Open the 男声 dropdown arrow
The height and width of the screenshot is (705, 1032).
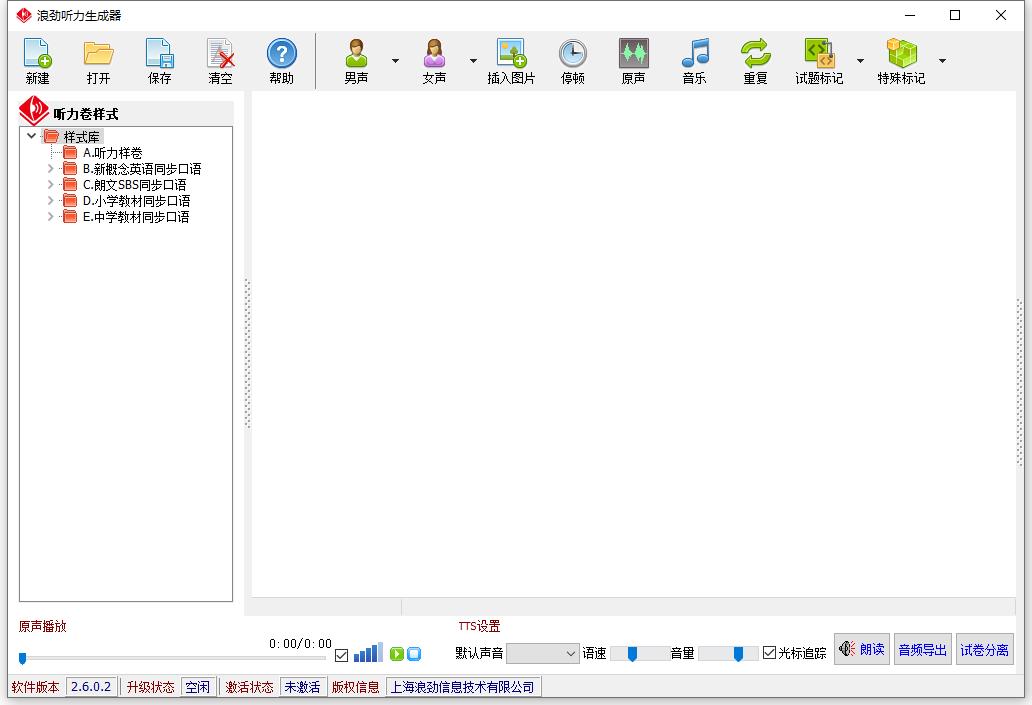396,61
